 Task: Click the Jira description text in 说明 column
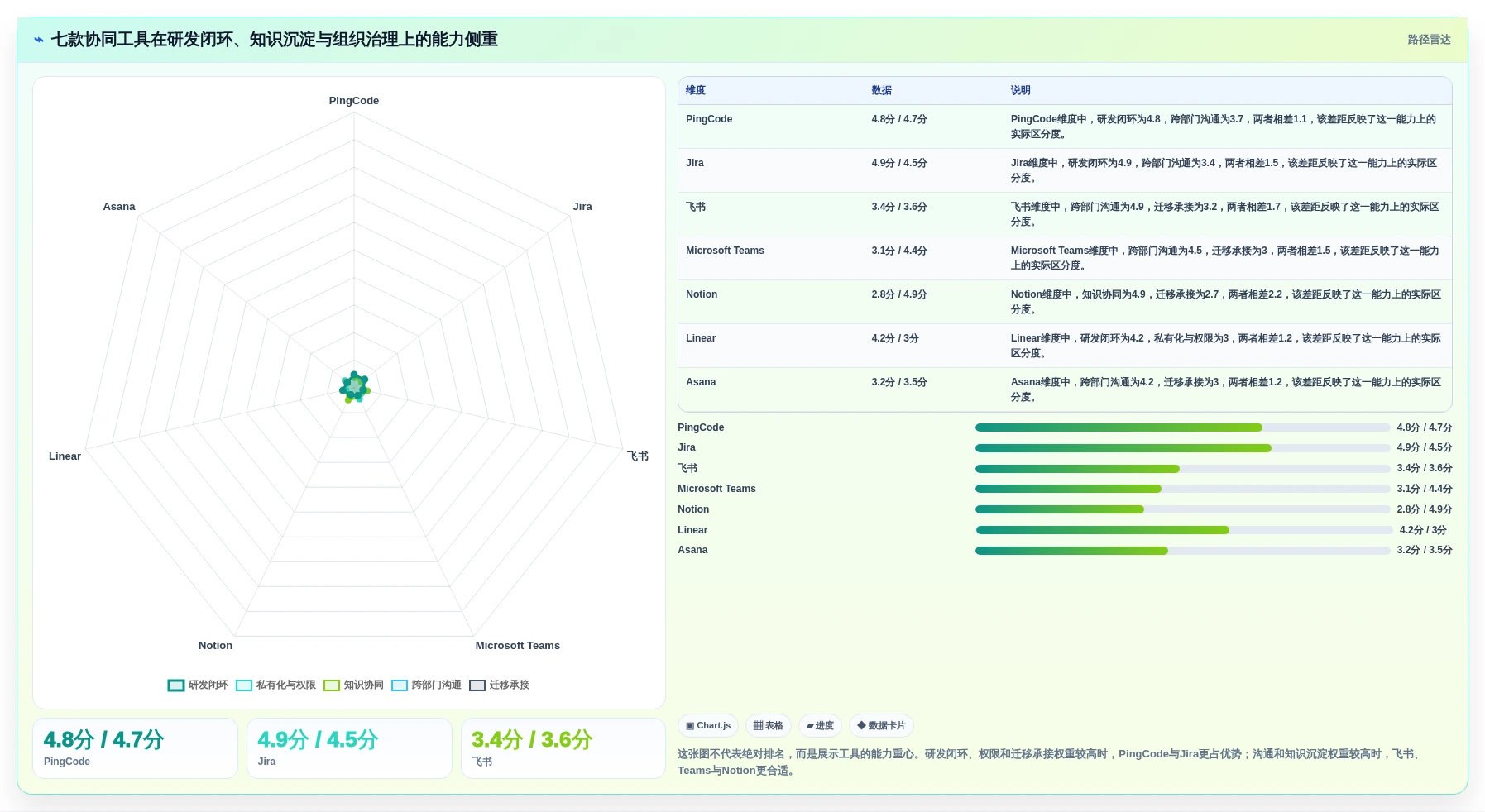click(x=1224, y=170)
